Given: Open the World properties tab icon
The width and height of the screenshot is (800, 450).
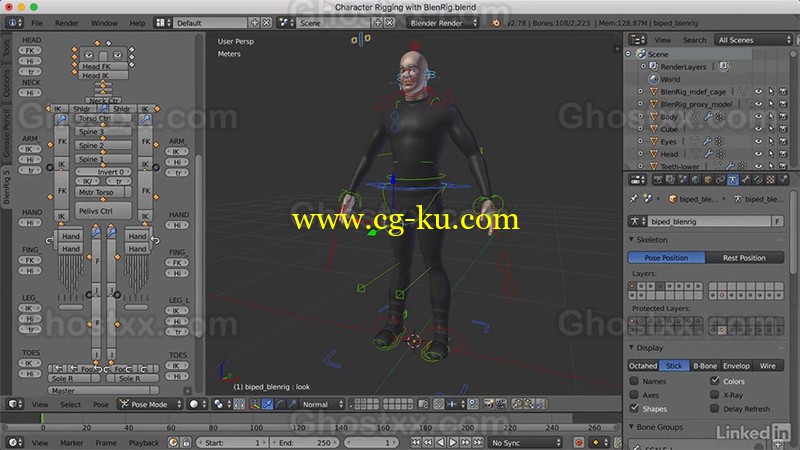Looking at the screenshot, I should pyautogui.click(x=695, y=180).
